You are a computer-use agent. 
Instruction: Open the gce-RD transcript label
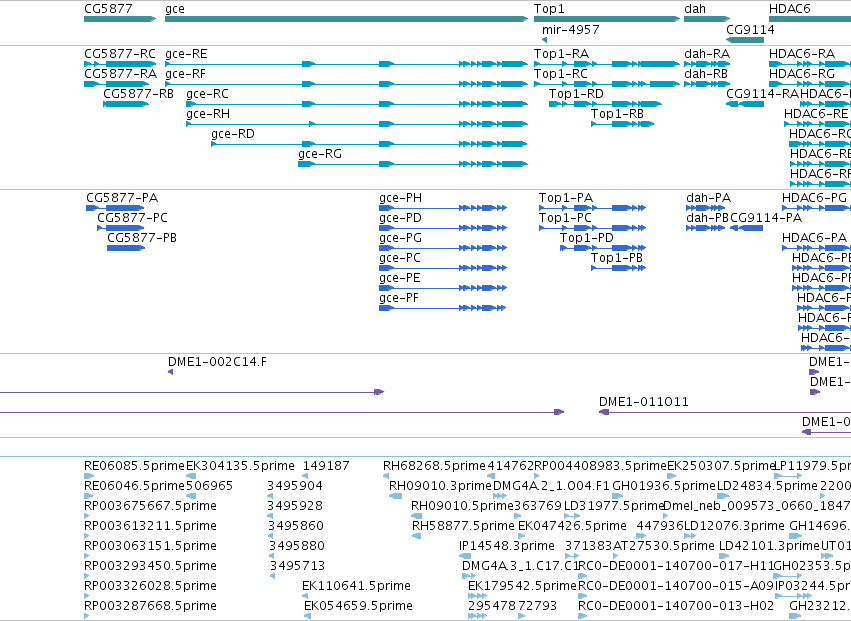click(x=233, y=135)
